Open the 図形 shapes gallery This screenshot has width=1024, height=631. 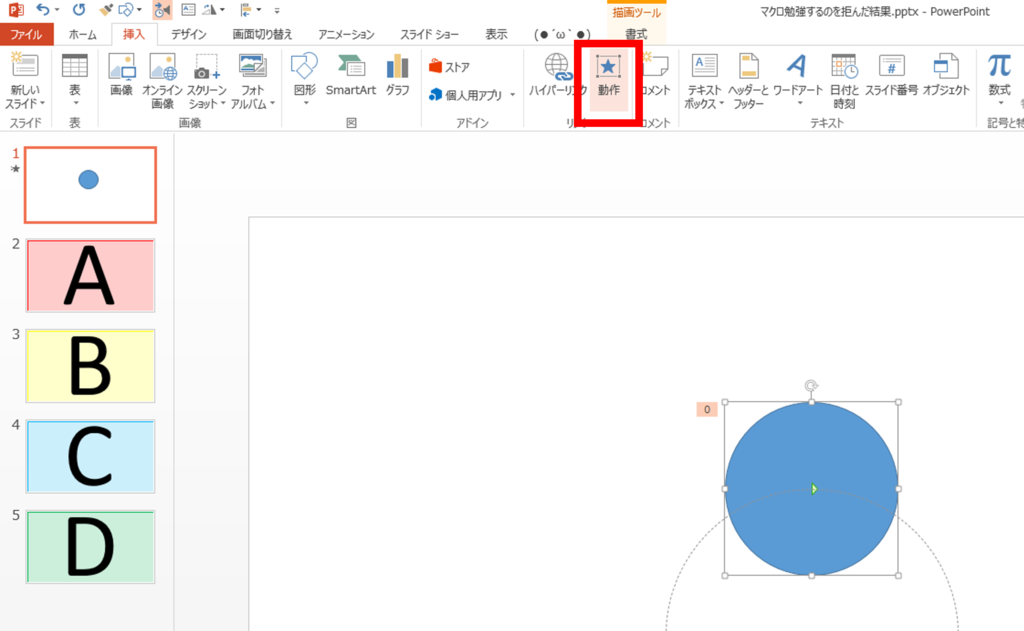[x=305, y=80]
